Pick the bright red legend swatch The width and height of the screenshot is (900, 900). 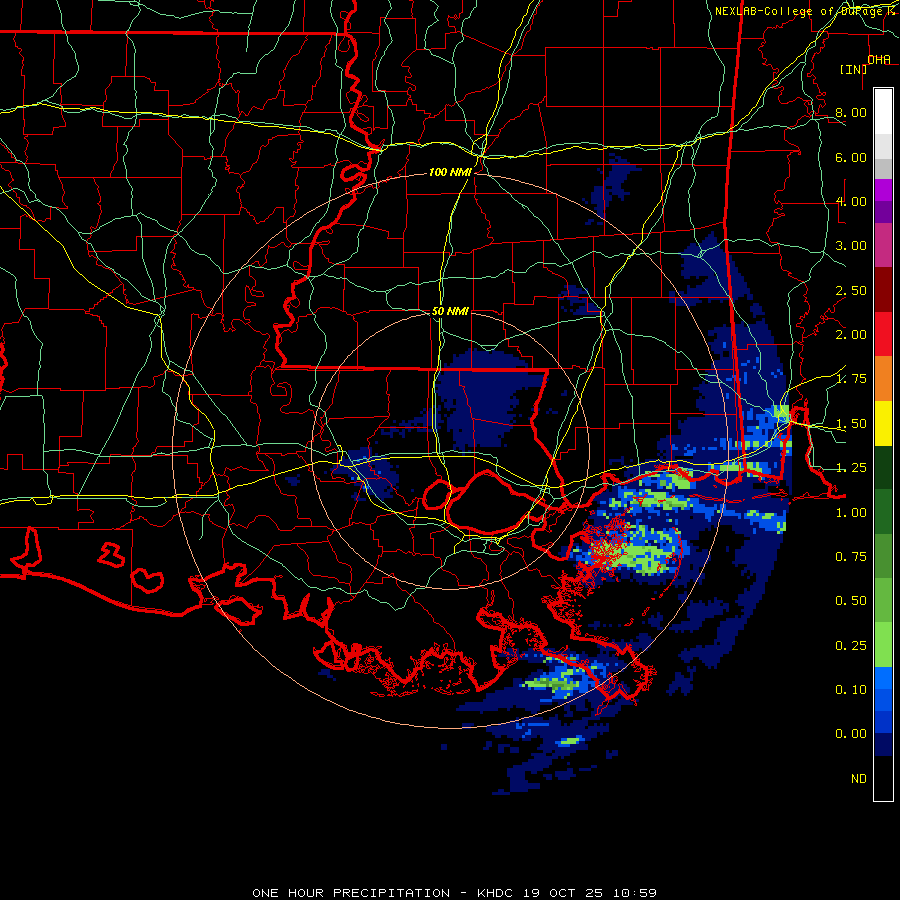click(883, 334)
